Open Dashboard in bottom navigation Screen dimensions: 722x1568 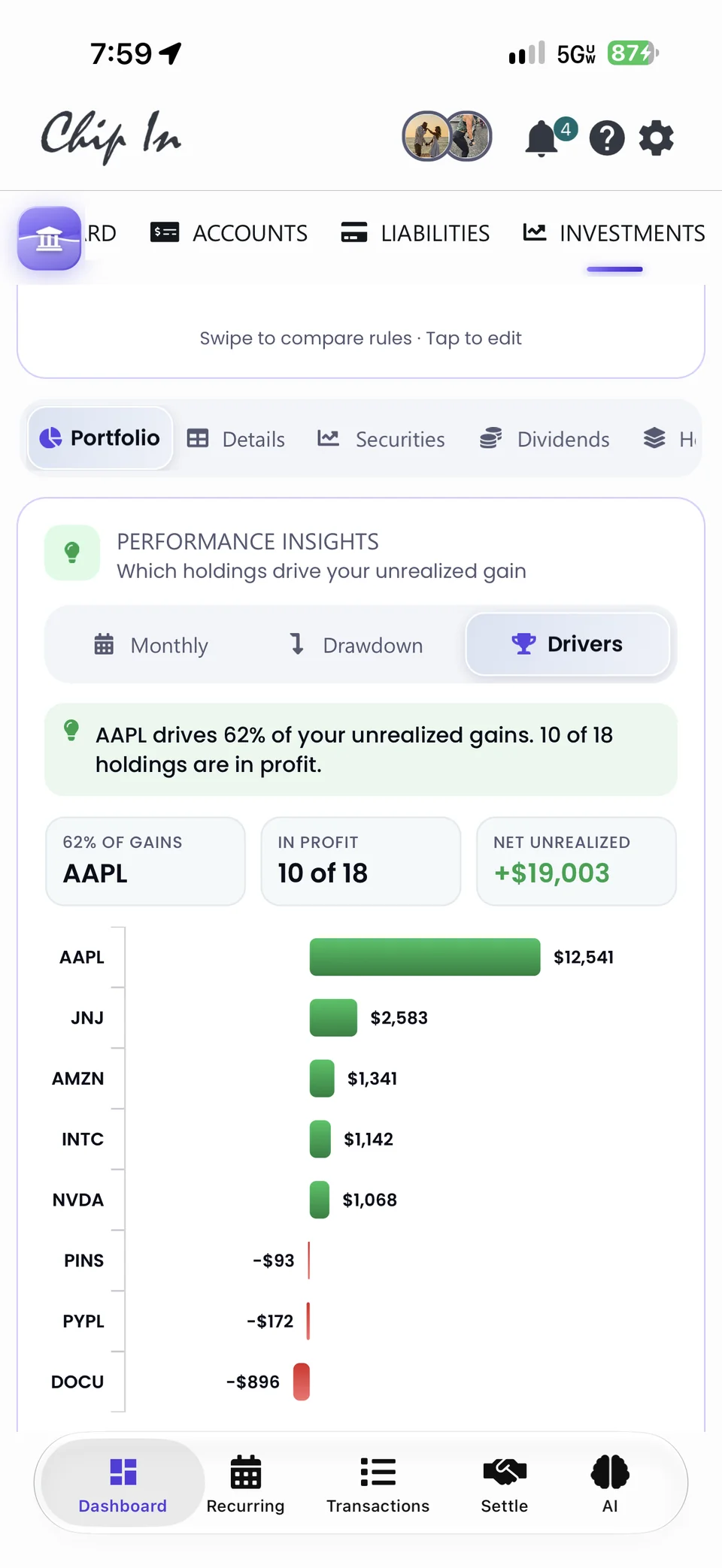123,1484
